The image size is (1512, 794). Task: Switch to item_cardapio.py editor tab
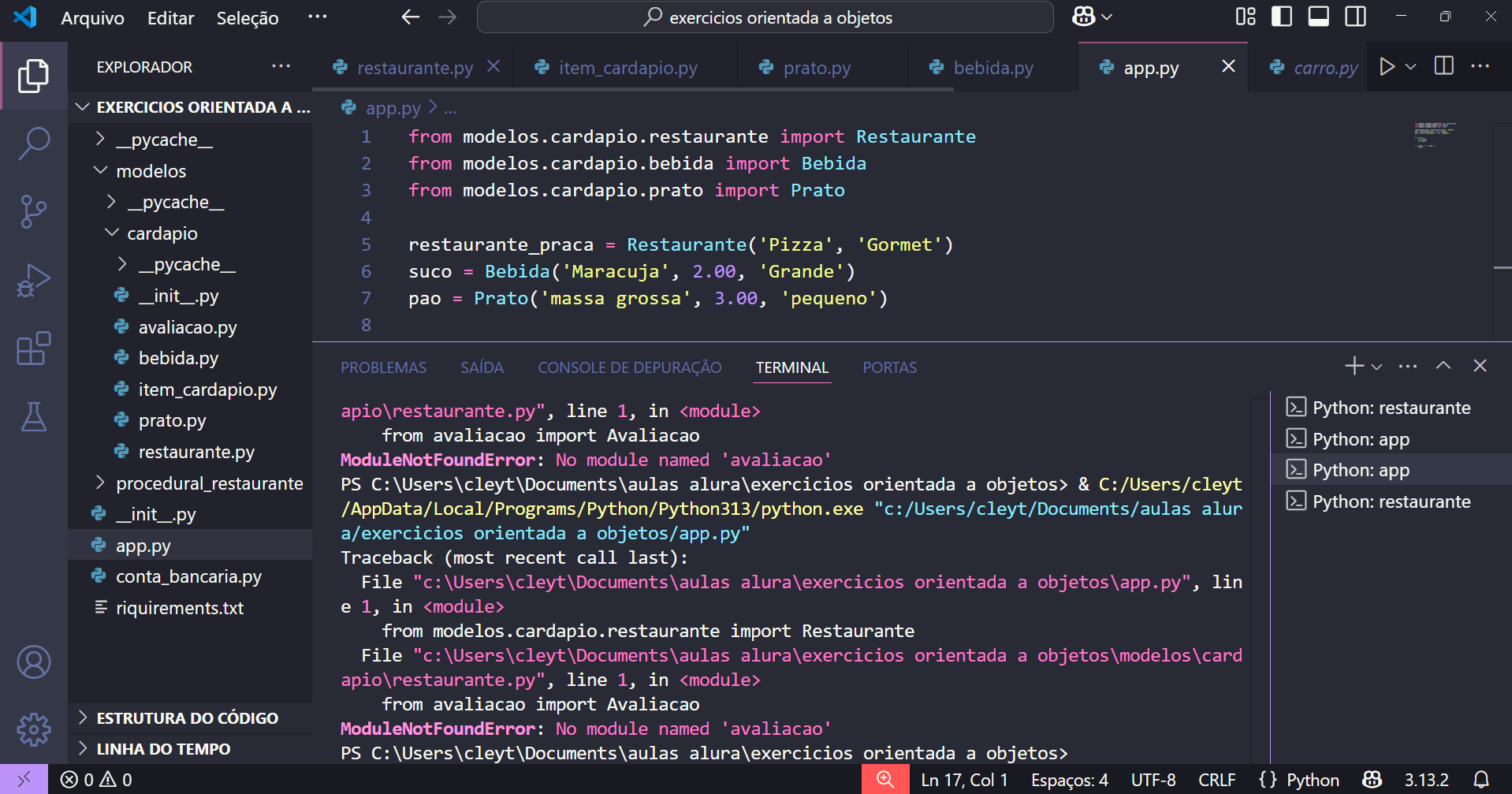(x=628, y=68)
